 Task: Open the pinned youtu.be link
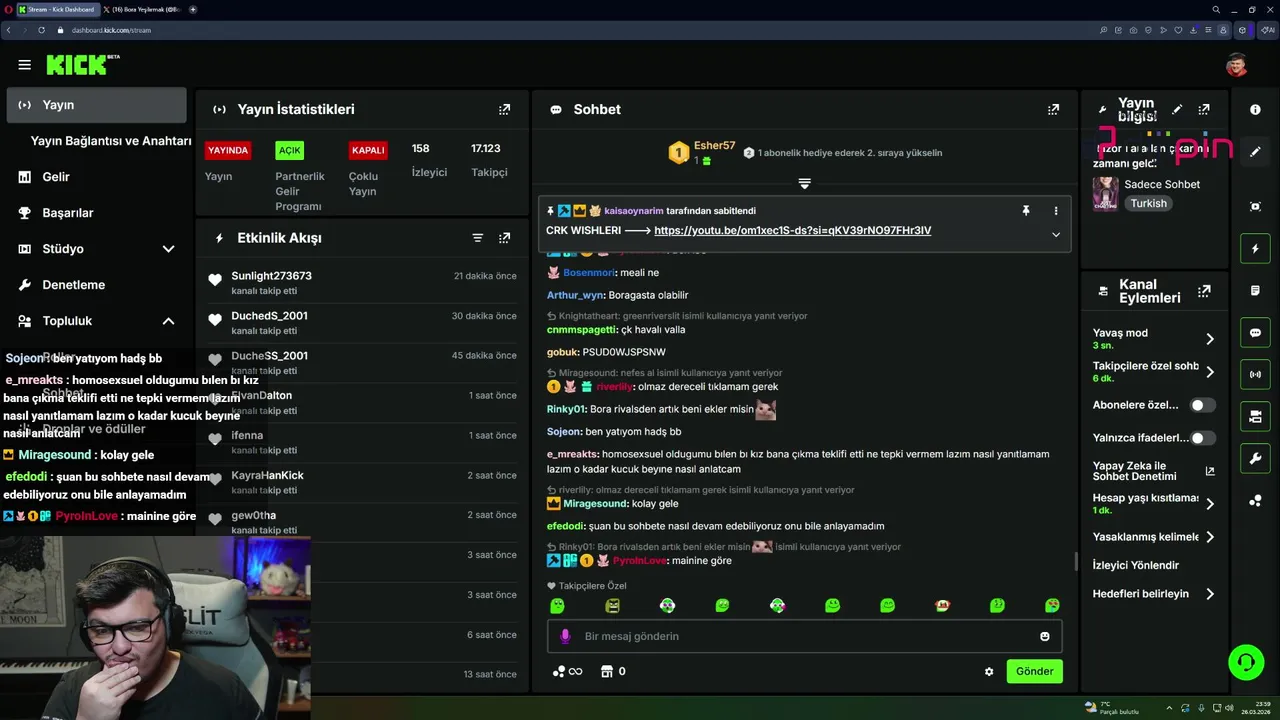pos(792,230)
